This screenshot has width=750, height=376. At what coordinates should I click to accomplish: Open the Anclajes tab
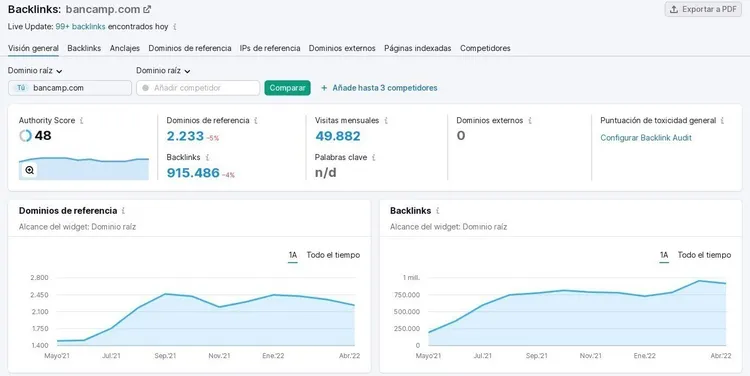[125, 48]
